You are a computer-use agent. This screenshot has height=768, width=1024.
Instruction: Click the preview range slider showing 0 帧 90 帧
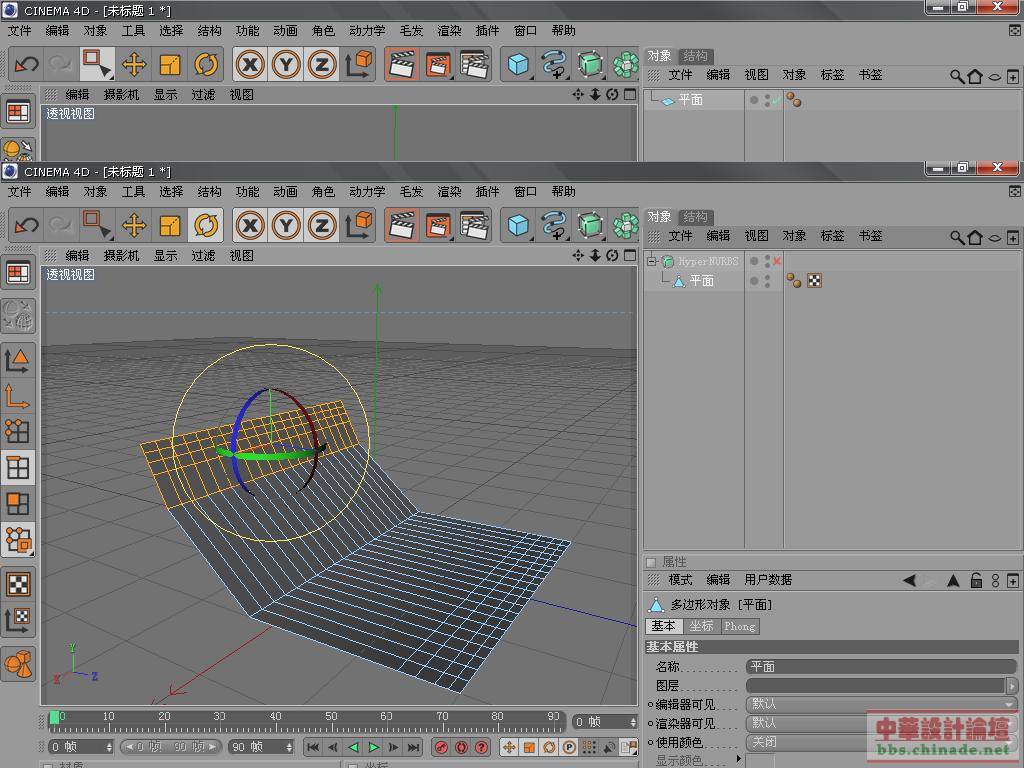[x=171, y=746]
